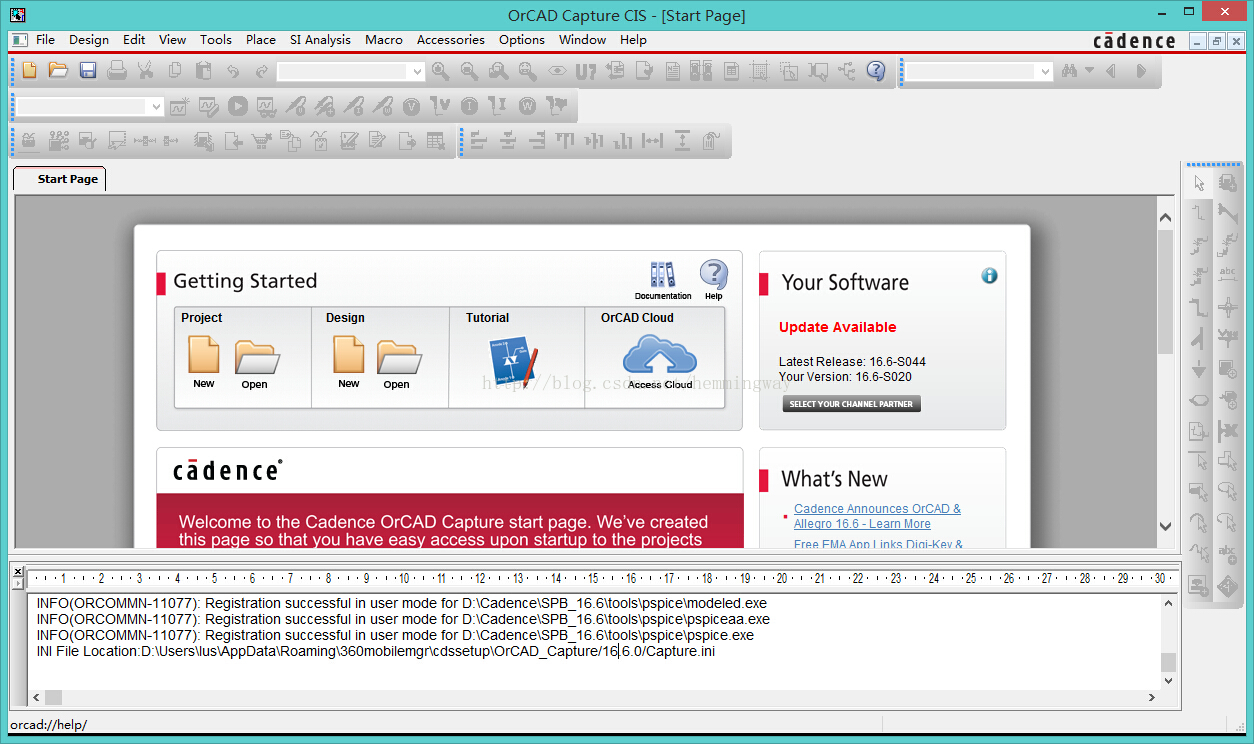Click the search text input field
Viewport: 1254px width, 744px height.
coord(971,72)
